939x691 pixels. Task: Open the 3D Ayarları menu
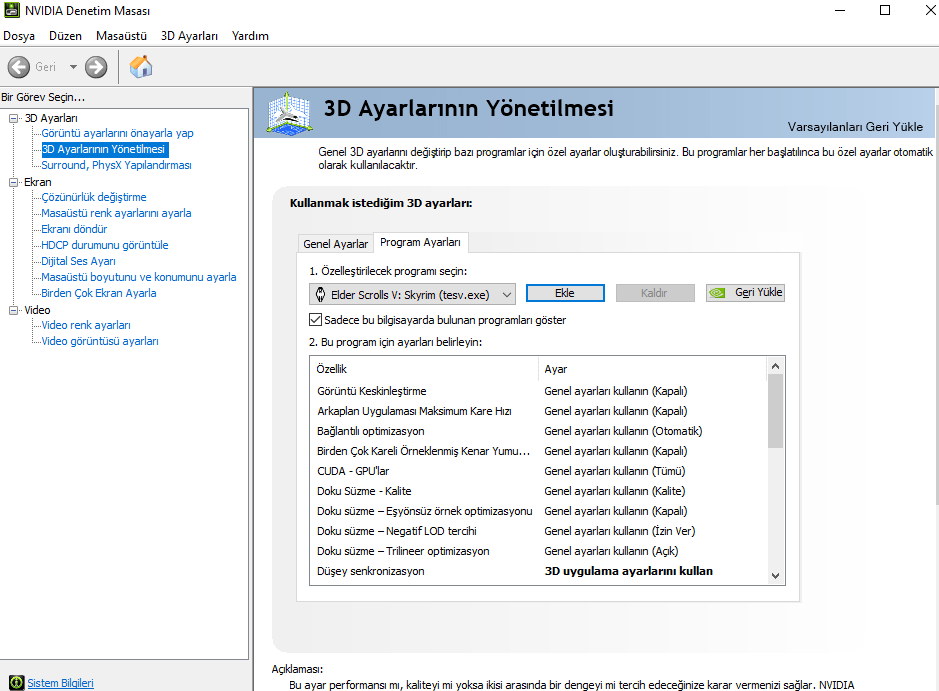tap(189, 36)
